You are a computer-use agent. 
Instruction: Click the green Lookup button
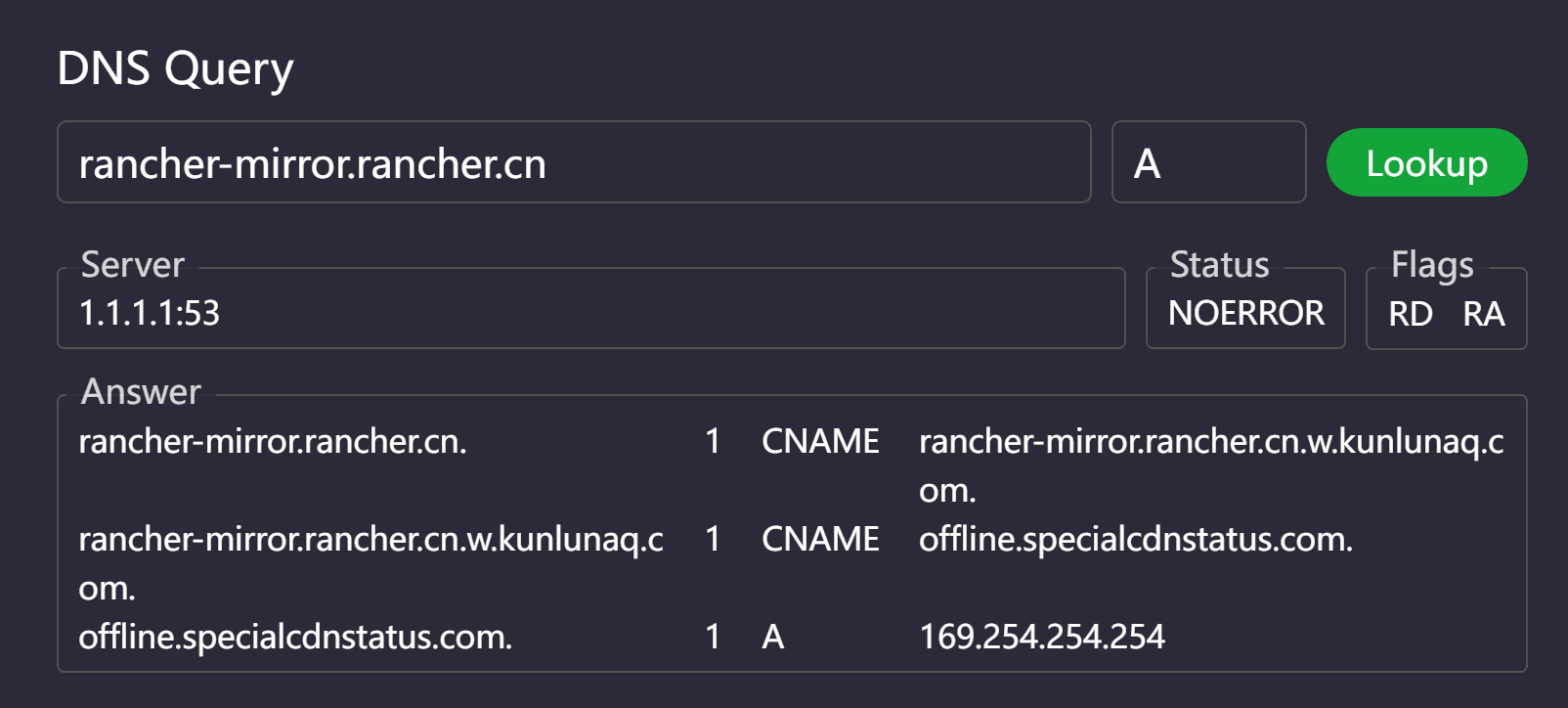(1426, 162)
